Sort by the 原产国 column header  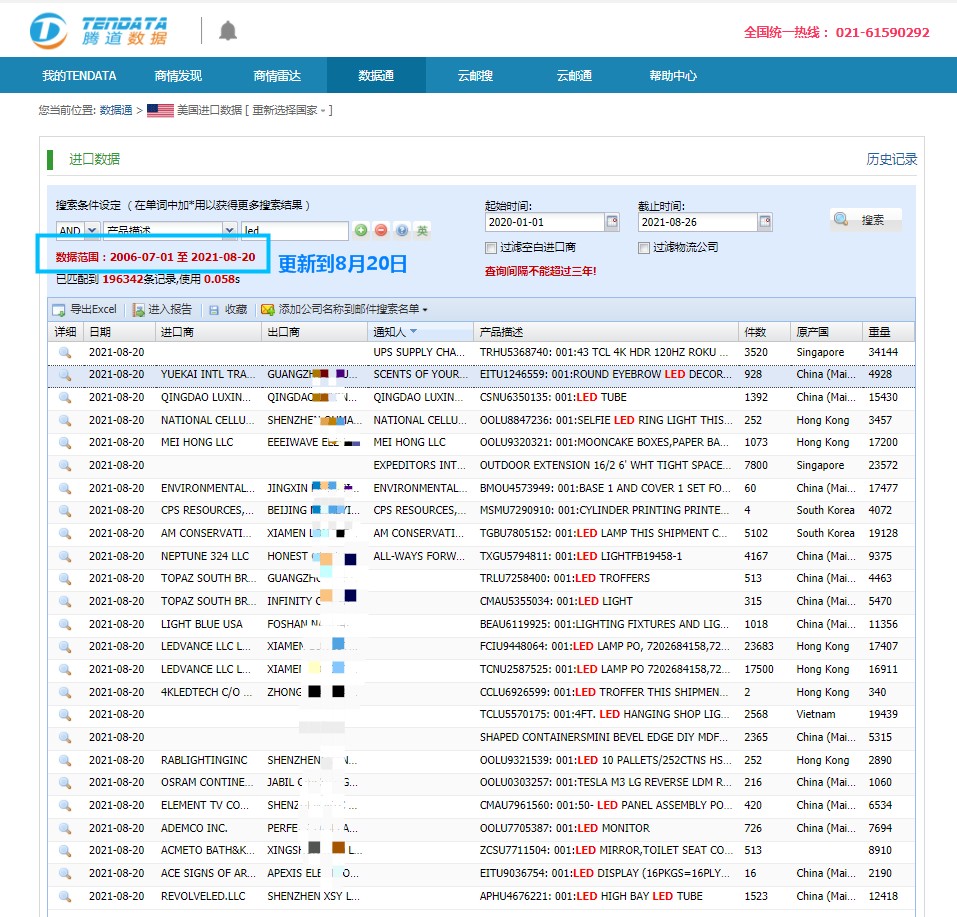(826, 332)
